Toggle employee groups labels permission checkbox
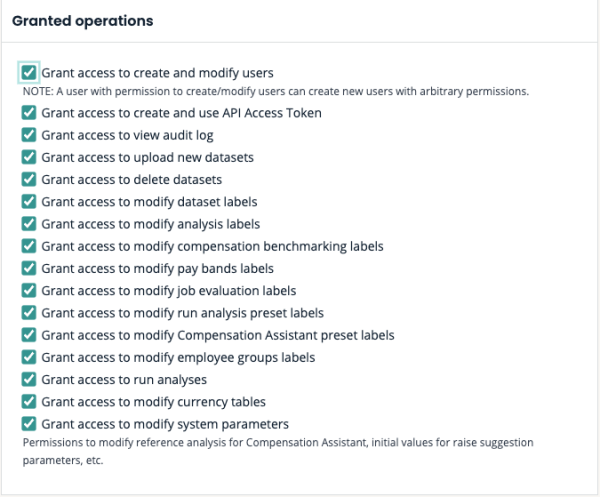 coord(29,357)
